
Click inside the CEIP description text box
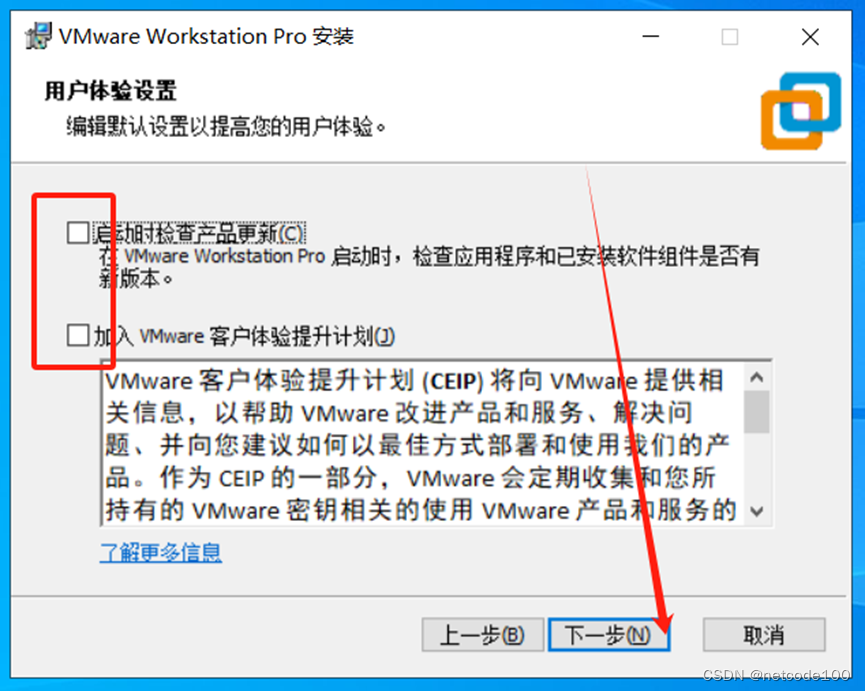click(x=424, y=443)
